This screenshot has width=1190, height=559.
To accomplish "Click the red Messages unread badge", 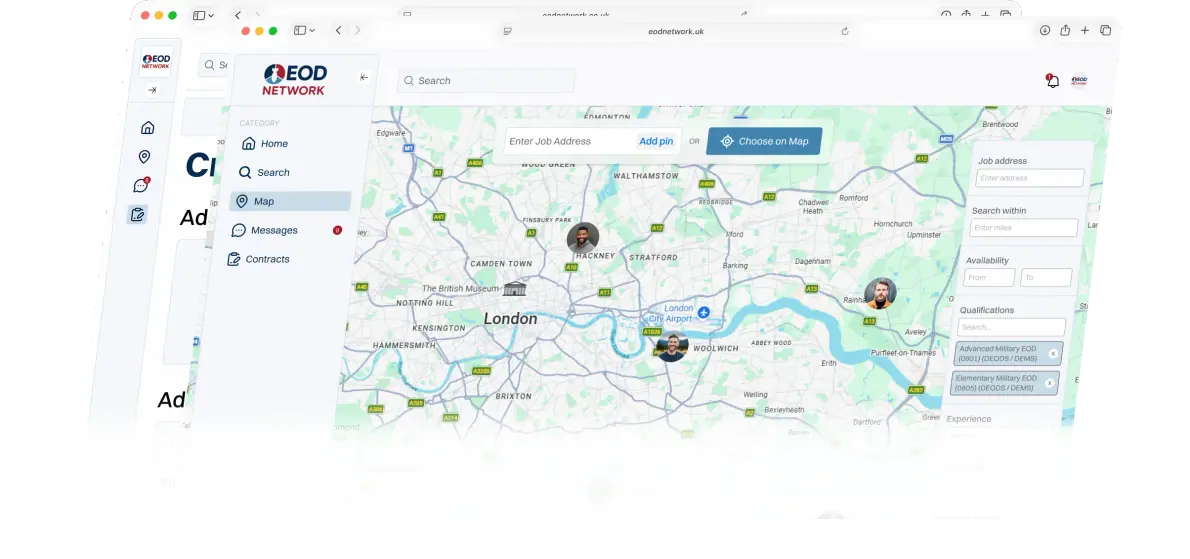I will 337,230.
